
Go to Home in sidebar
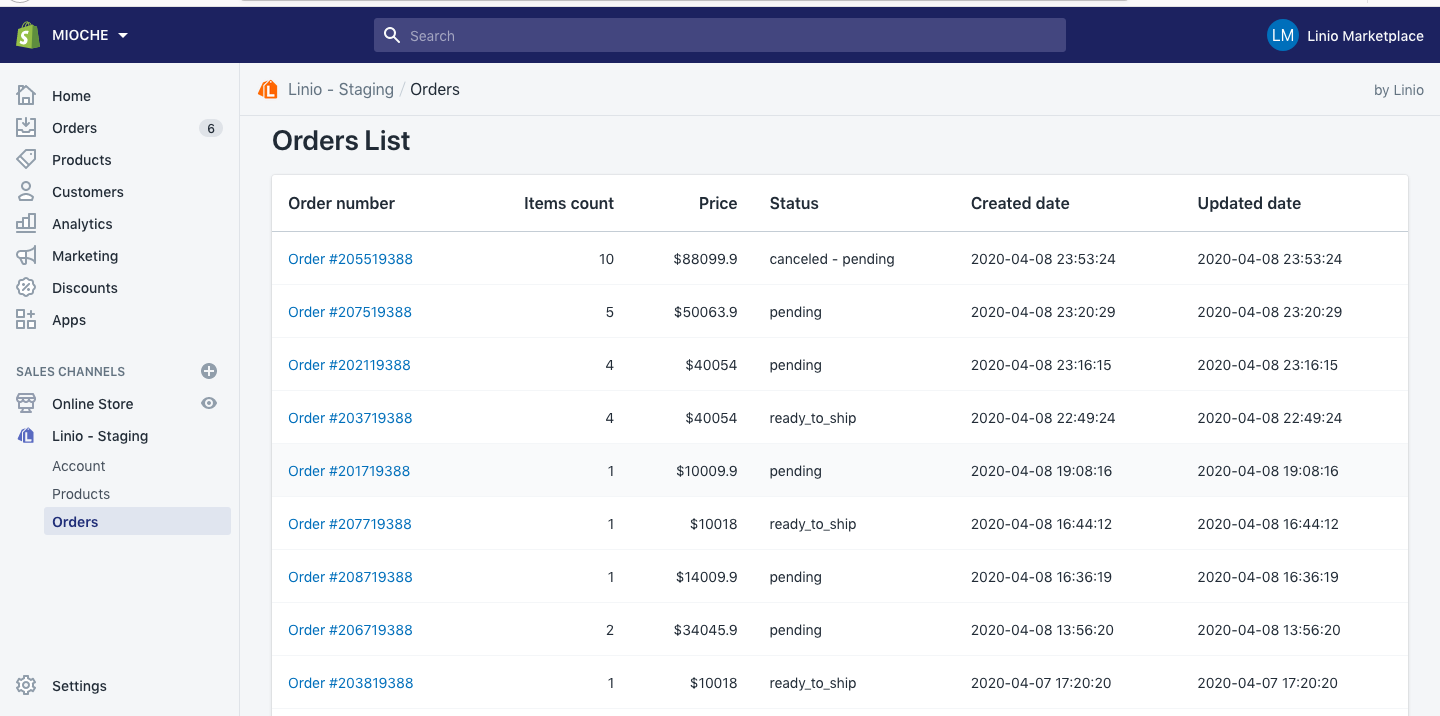click(71, 96)
